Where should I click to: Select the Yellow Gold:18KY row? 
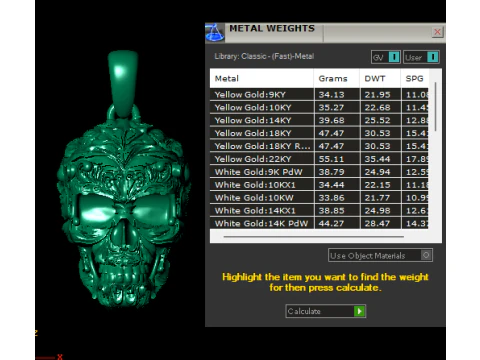[x=319, y=133]
